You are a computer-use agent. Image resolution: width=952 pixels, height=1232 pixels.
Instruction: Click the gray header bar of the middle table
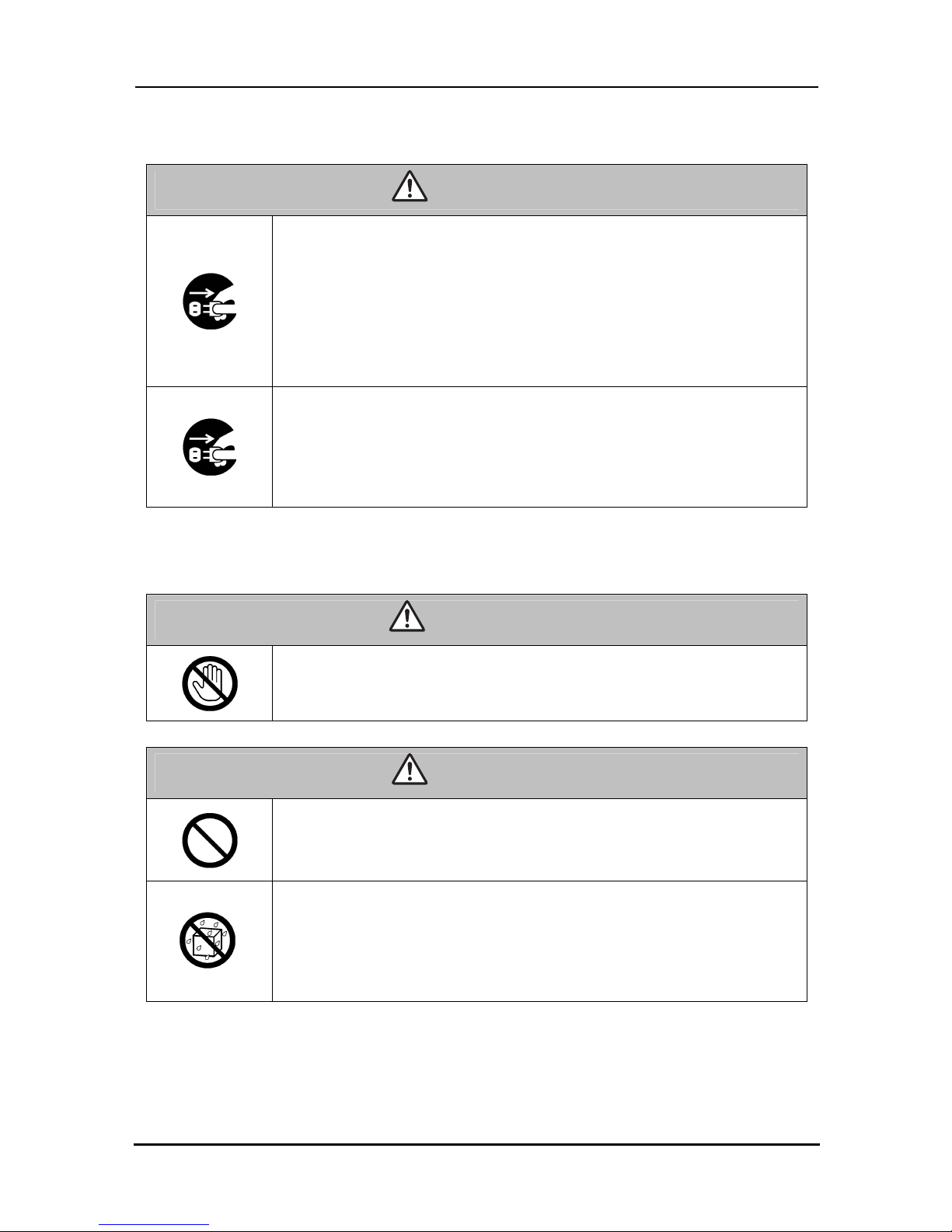pos(477,619)
